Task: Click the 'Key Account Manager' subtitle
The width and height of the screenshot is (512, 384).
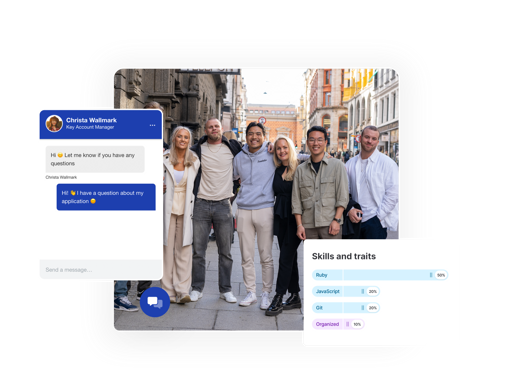Action: pos(90,127)
